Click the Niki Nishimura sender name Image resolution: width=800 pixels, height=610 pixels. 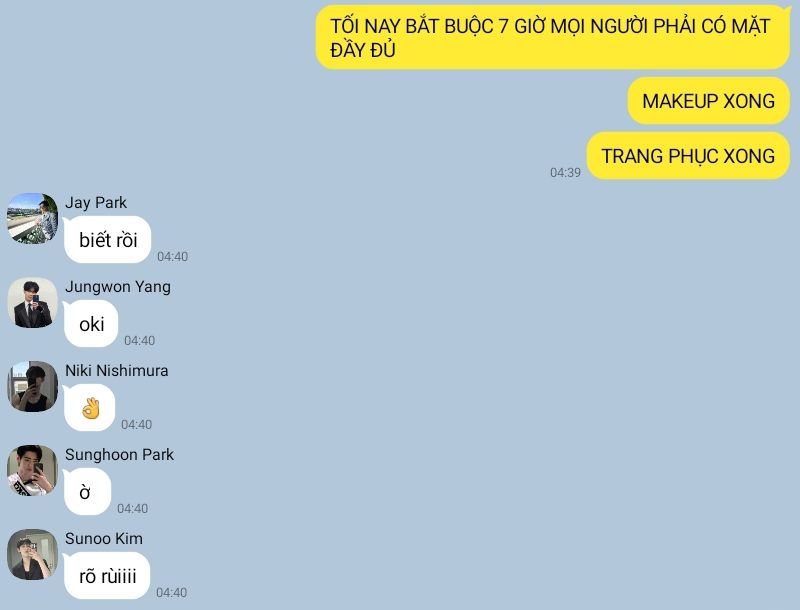[x=117, y=370]
